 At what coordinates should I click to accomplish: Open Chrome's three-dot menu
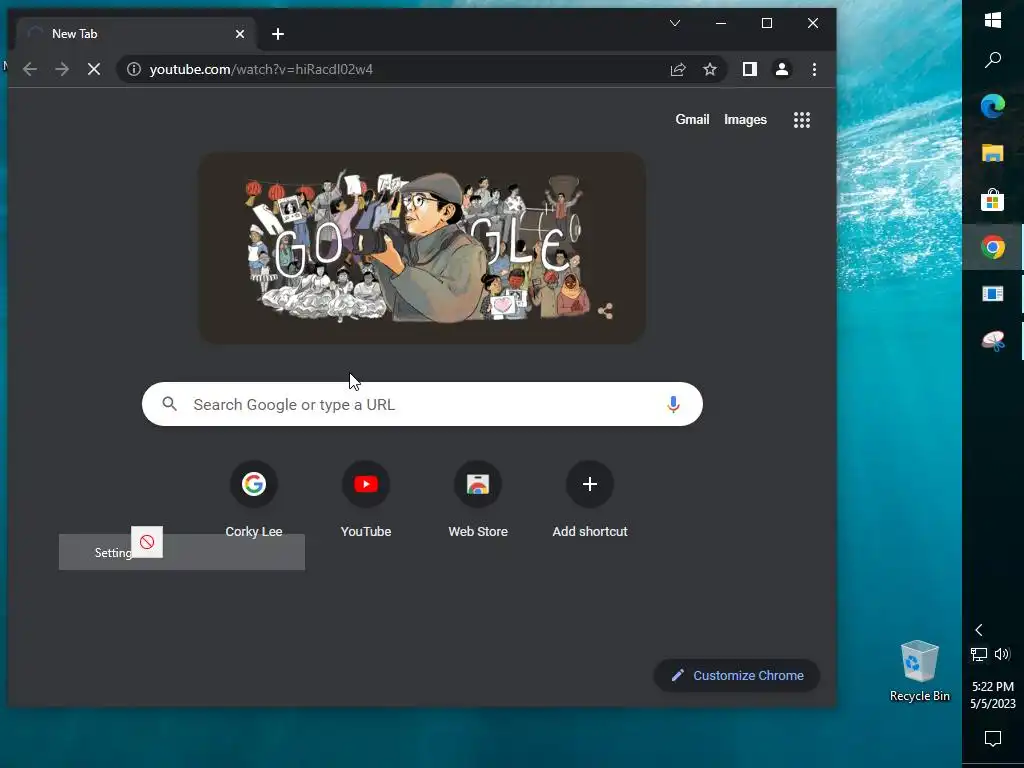(814, 69)
